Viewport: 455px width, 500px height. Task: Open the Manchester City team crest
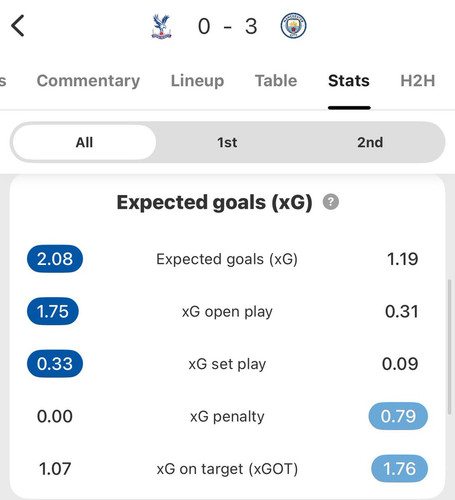tap(293, 26)
